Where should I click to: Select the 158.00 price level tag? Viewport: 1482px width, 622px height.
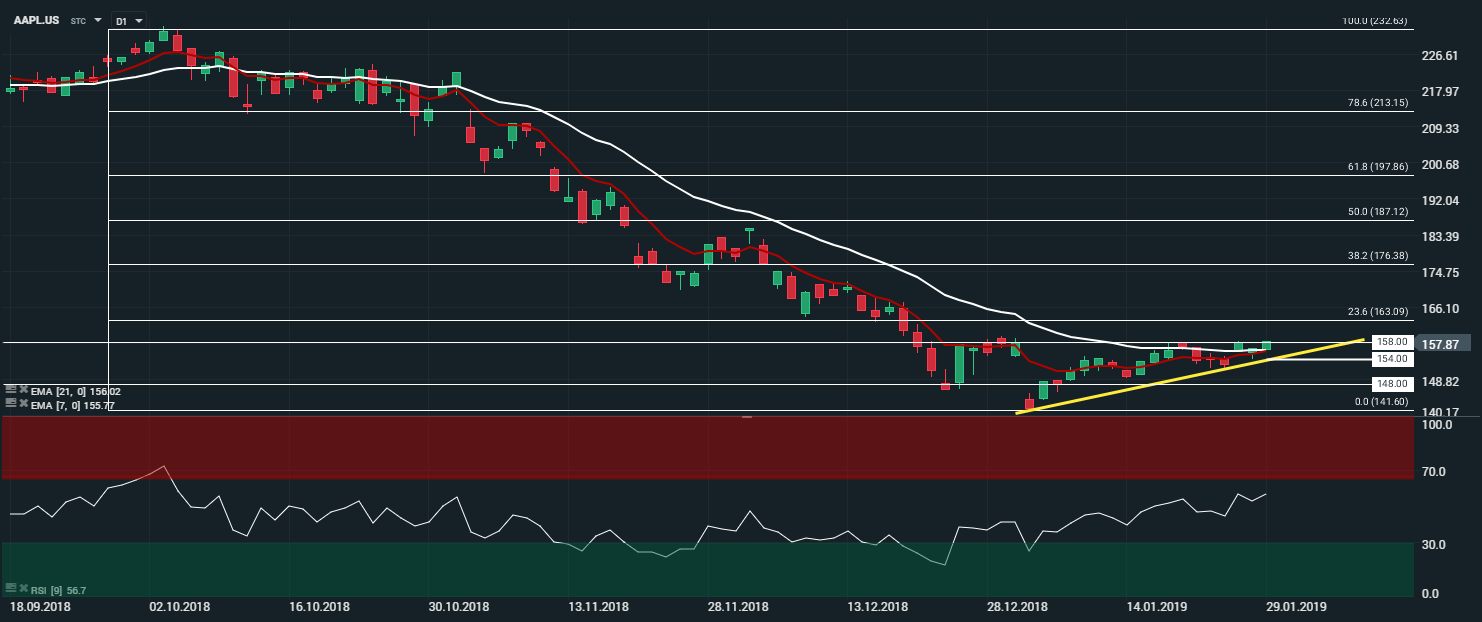tap(1393, 342)
